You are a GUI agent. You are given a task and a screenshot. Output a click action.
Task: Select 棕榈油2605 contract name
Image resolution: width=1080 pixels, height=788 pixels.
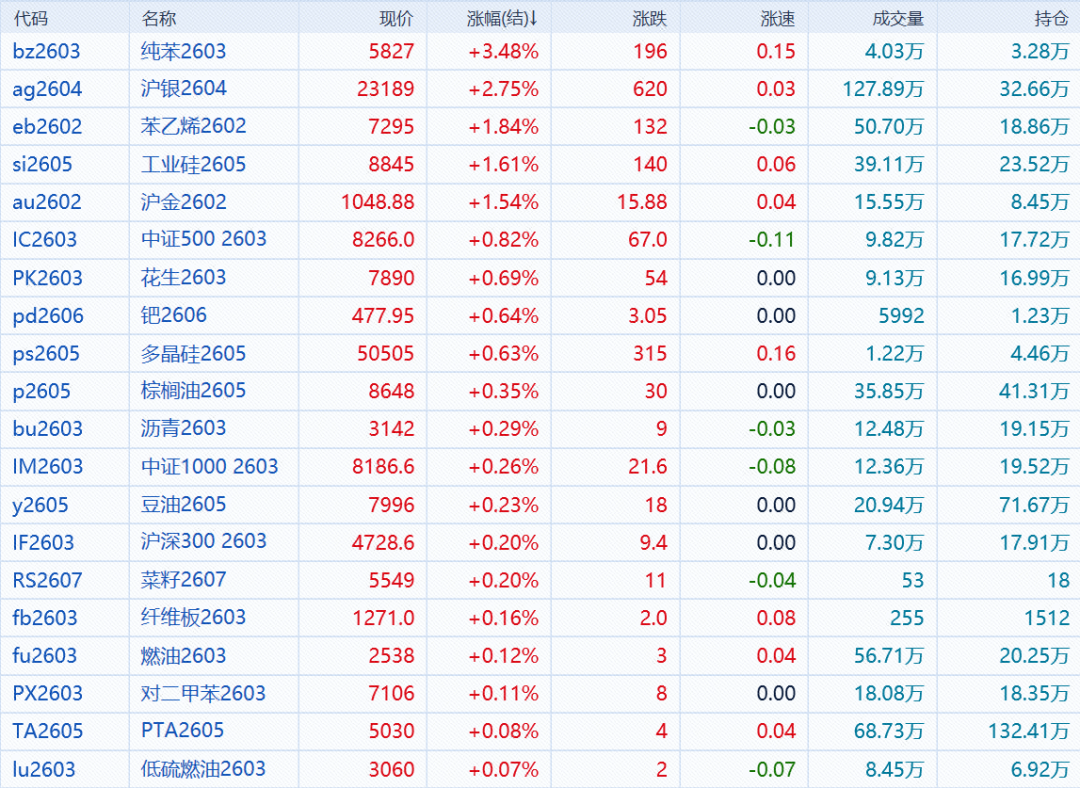click(x=193, y=391)
